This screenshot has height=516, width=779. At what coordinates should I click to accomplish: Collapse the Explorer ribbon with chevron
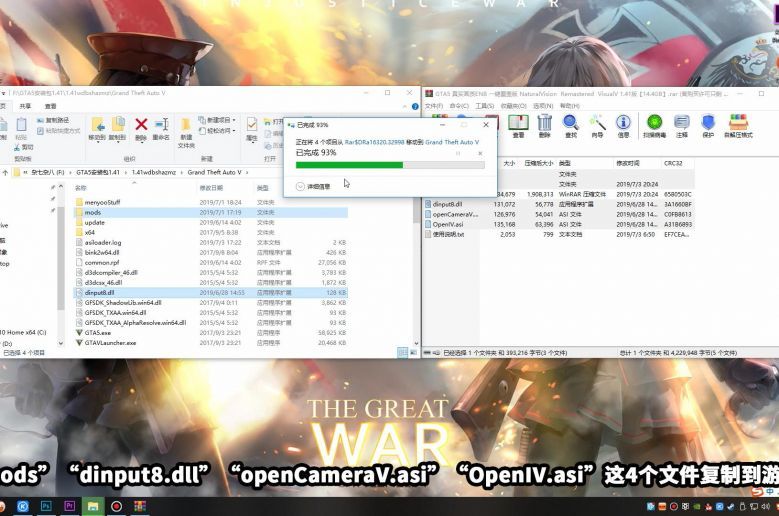404,106
